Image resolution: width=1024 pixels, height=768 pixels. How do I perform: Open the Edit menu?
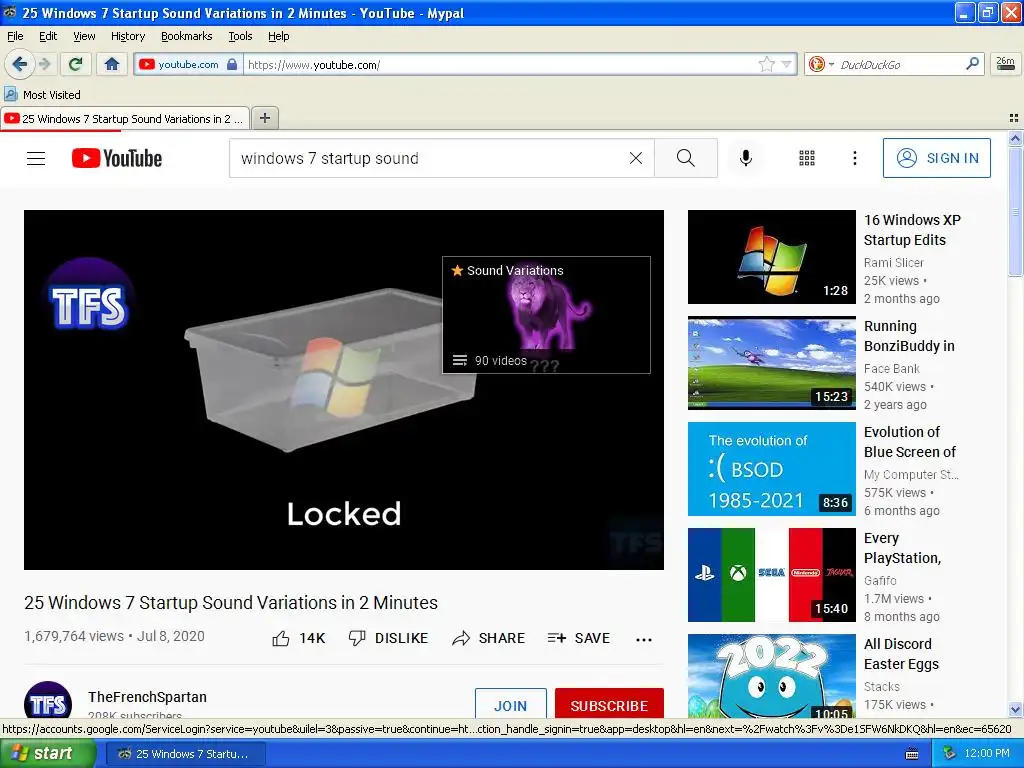(48, 36)
